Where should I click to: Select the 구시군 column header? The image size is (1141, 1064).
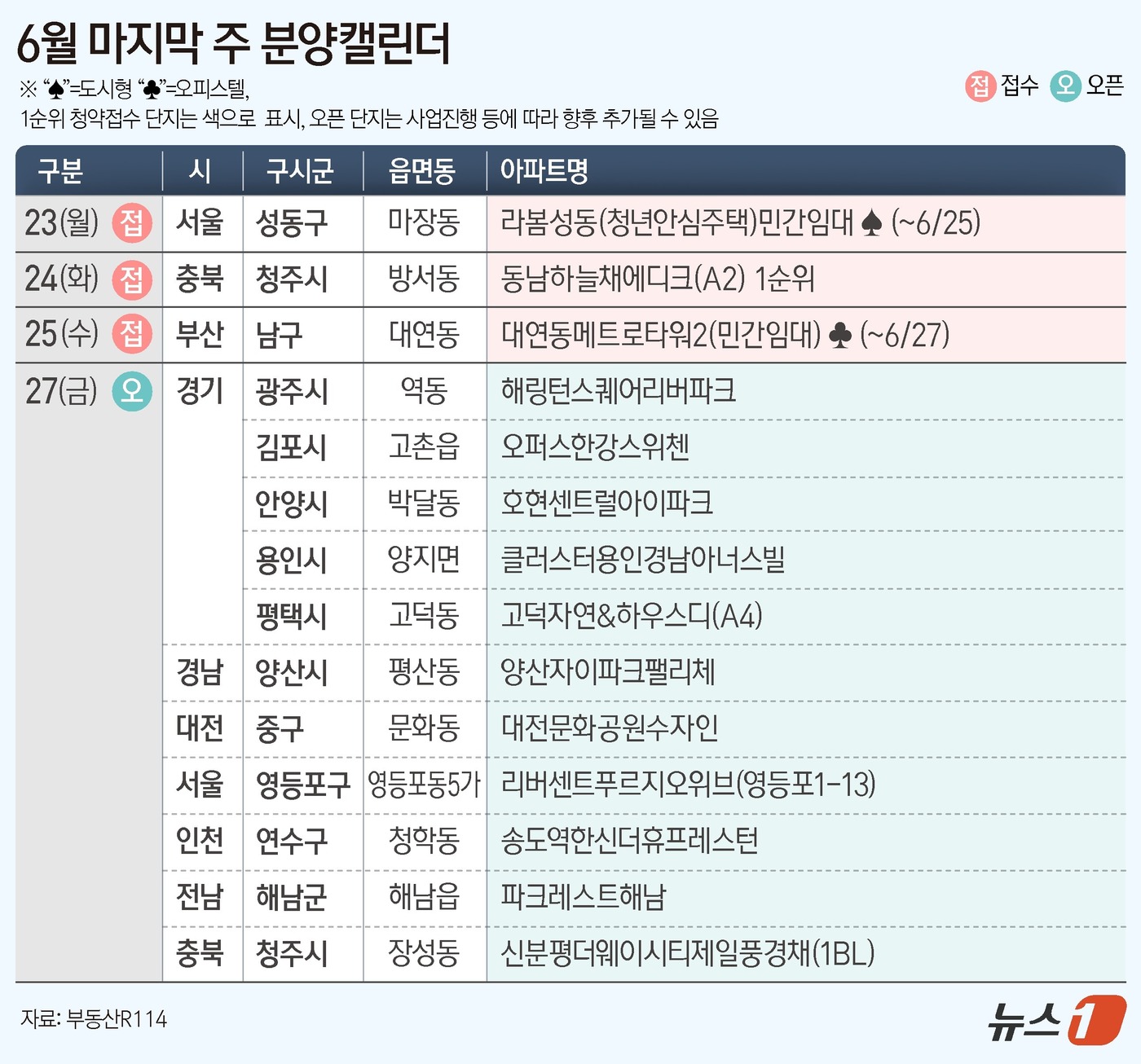[300, 171]
